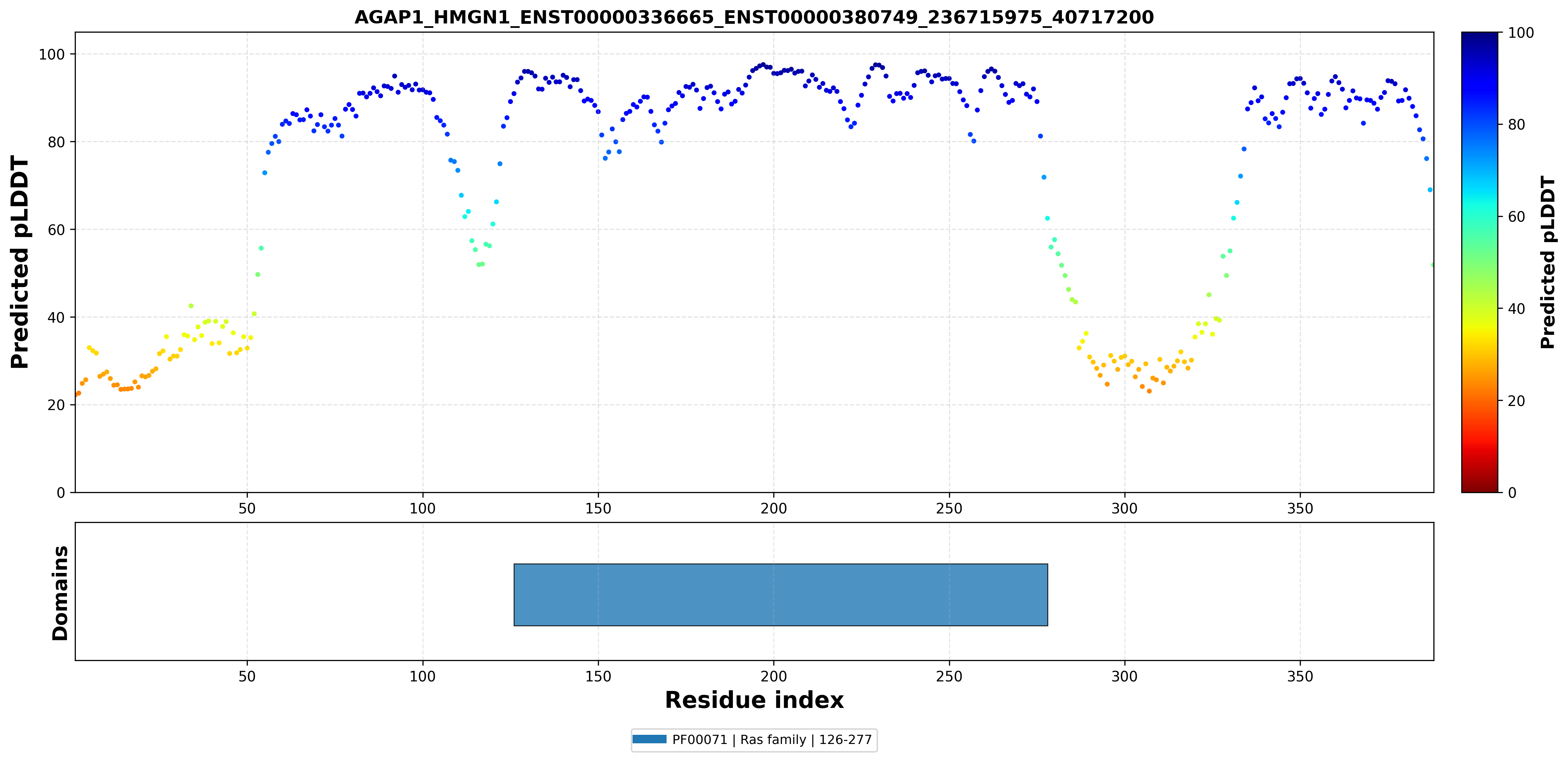This screenshot has width=1568, height=762.
Task: Click the 100 tick on the colorbar
Action: tap(1520, 33)
